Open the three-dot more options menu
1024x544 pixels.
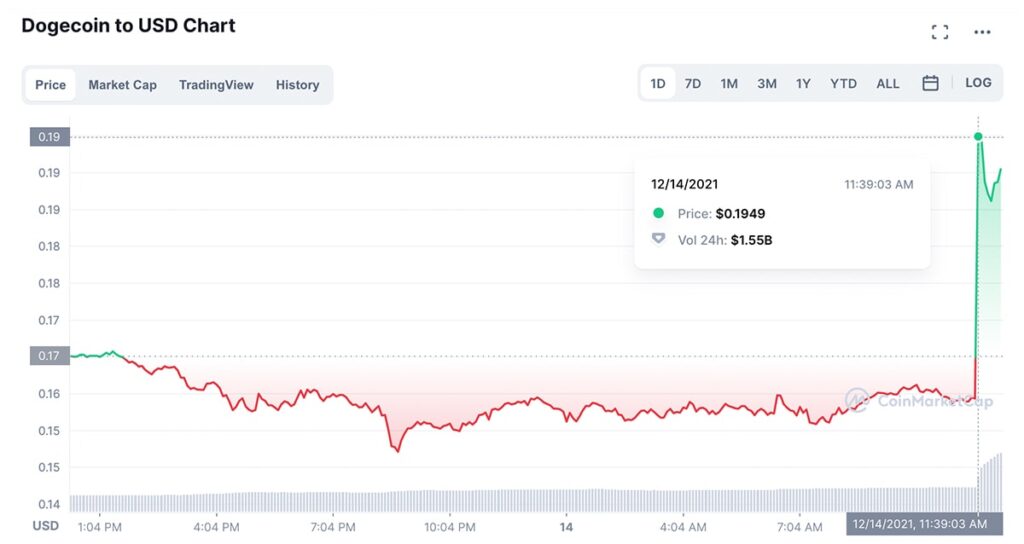pos(982,32)
